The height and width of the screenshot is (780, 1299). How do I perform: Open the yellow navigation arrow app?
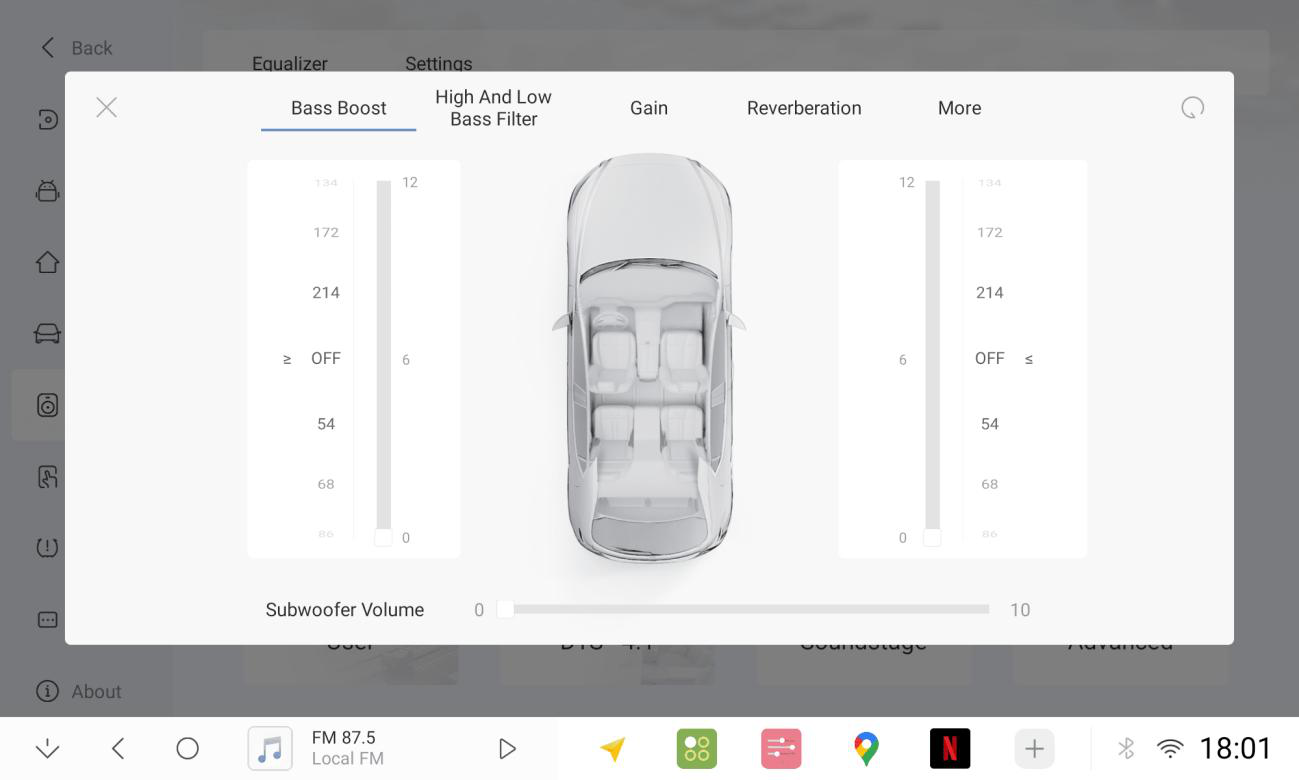tap(612, 748)
